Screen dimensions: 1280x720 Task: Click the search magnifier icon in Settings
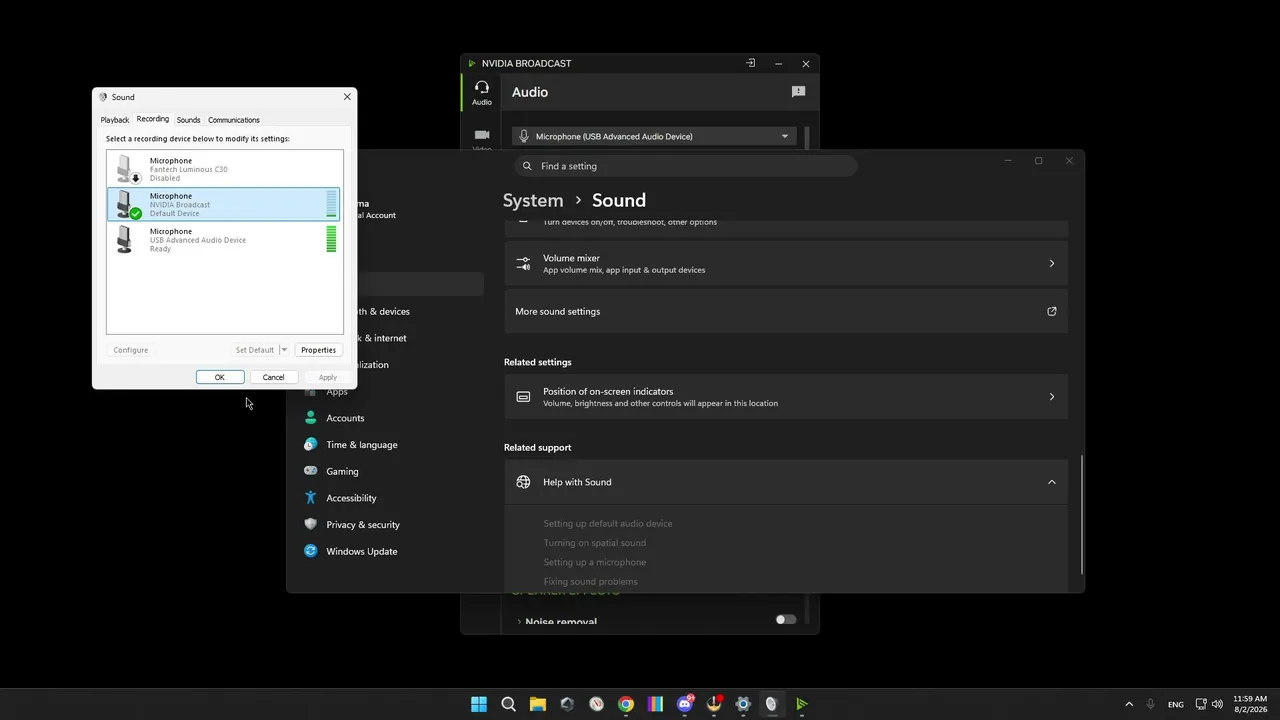[528, 166]
